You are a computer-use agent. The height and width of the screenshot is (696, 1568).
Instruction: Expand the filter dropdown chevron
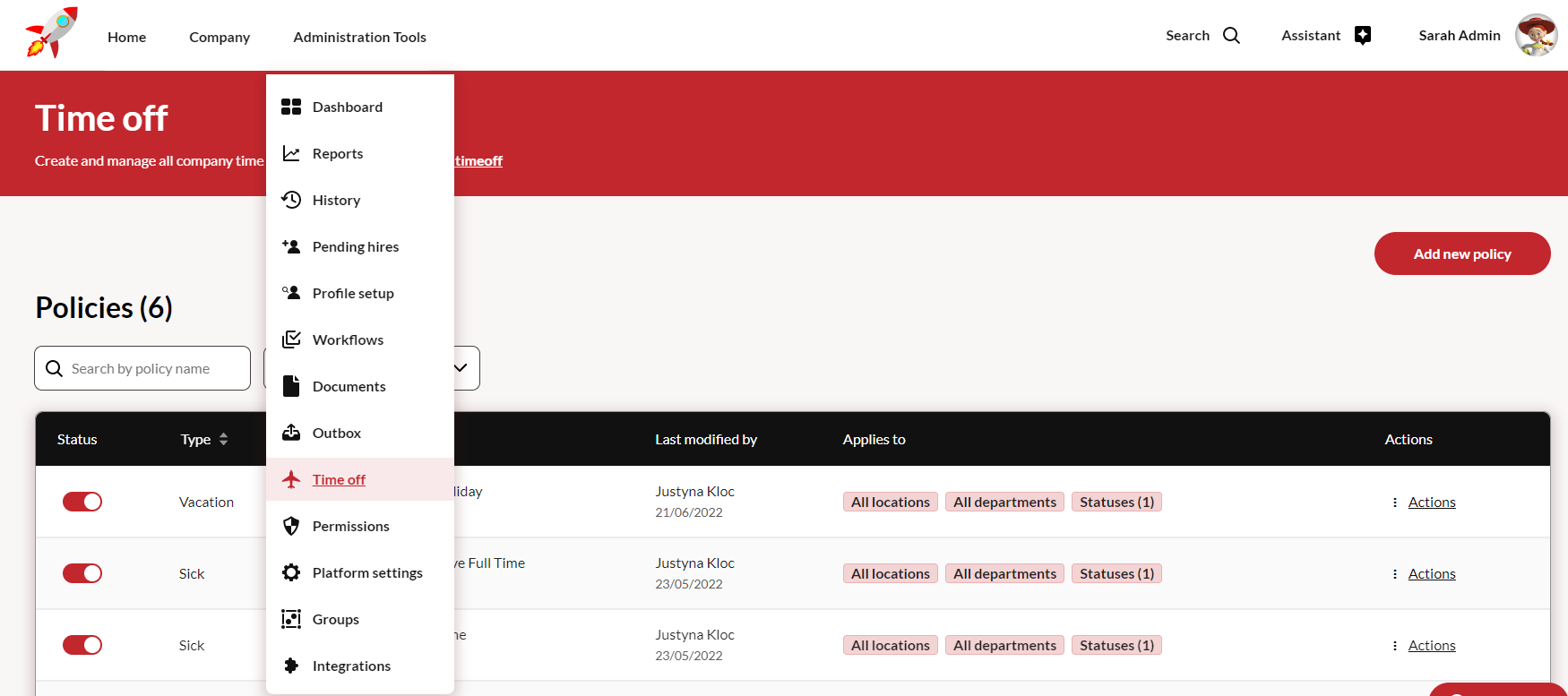tap(461, 368)
